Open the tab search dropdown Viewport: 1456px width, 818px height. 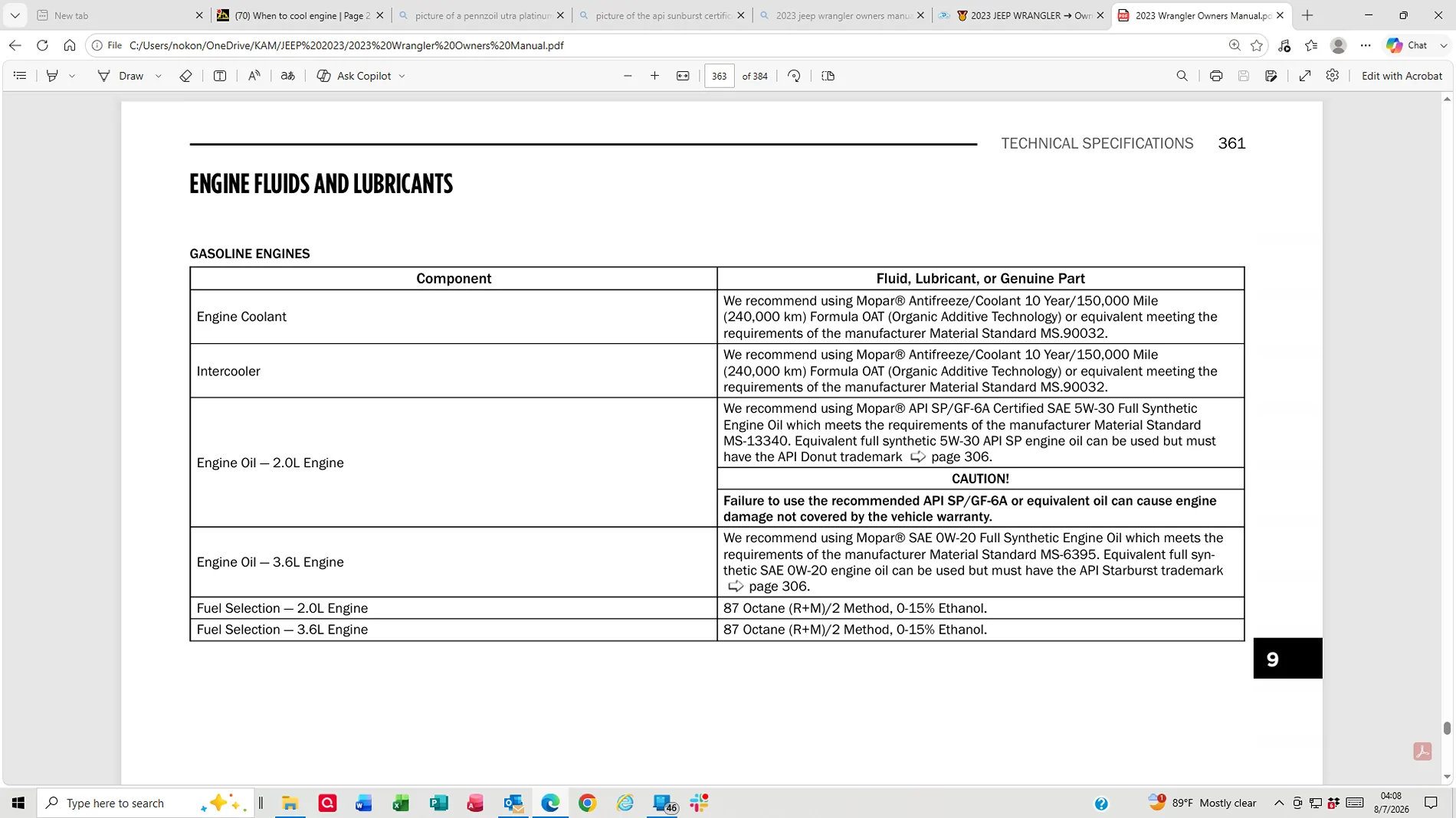(15, 15)
